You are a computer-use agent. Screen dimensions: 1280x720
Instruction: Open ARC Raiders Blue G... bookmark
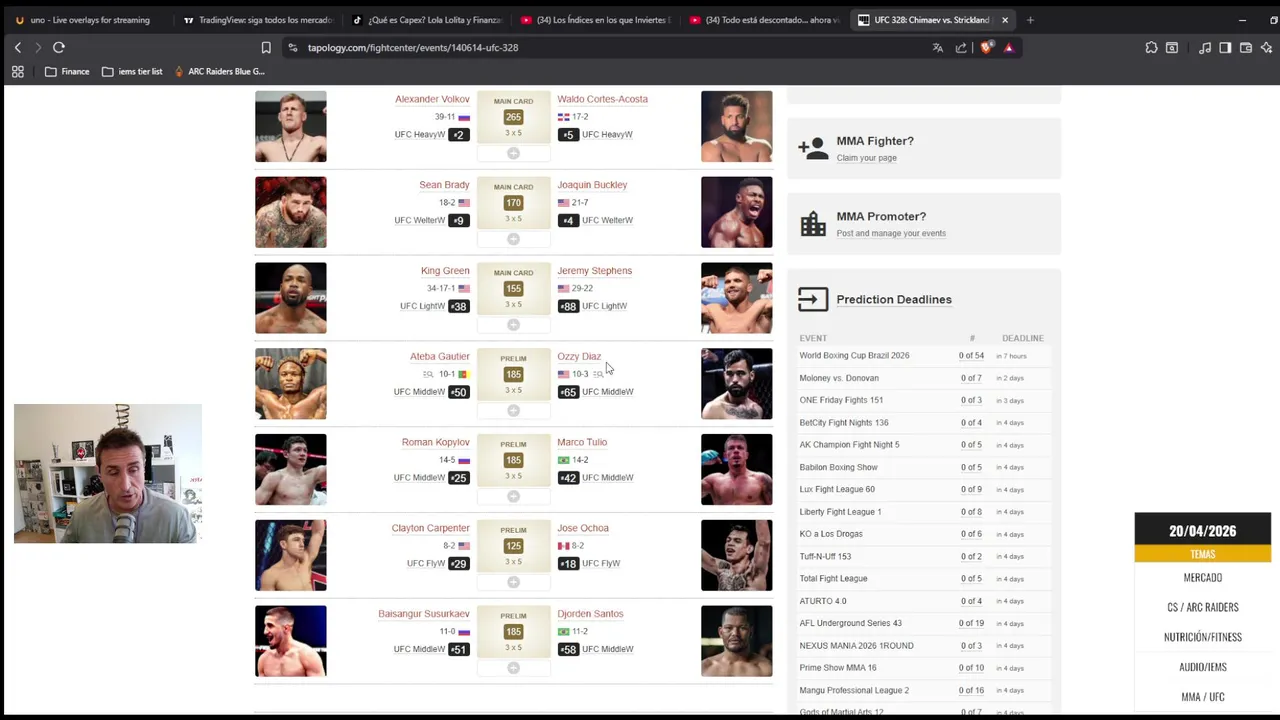[x=219, y=71]
